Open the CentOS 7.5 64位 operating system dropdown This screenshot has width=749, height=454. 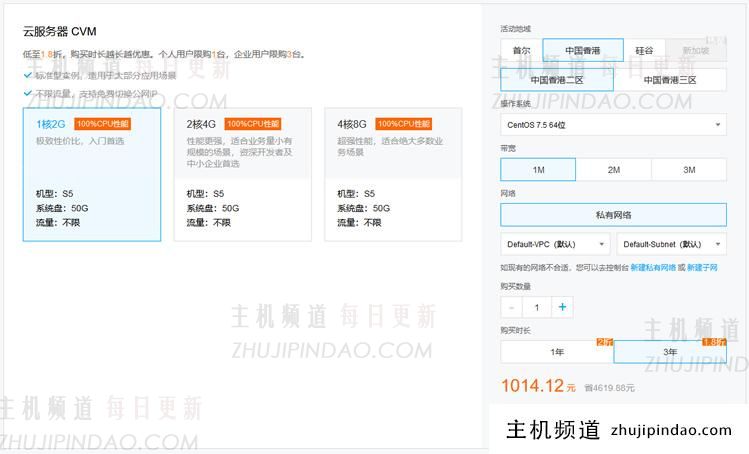click(613, 125)
